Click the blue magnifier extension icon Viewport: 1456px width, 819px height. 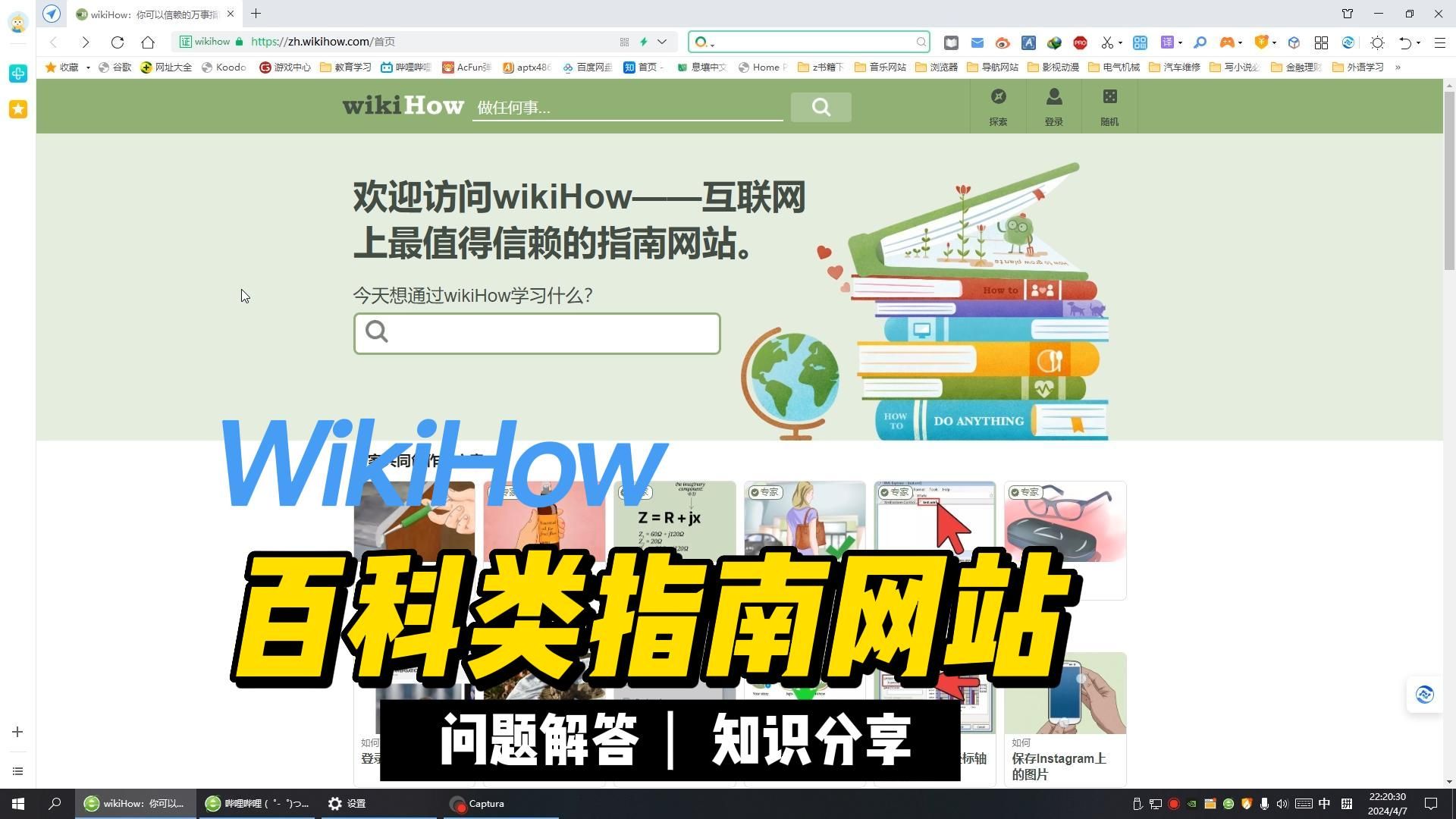(1200, 42)
